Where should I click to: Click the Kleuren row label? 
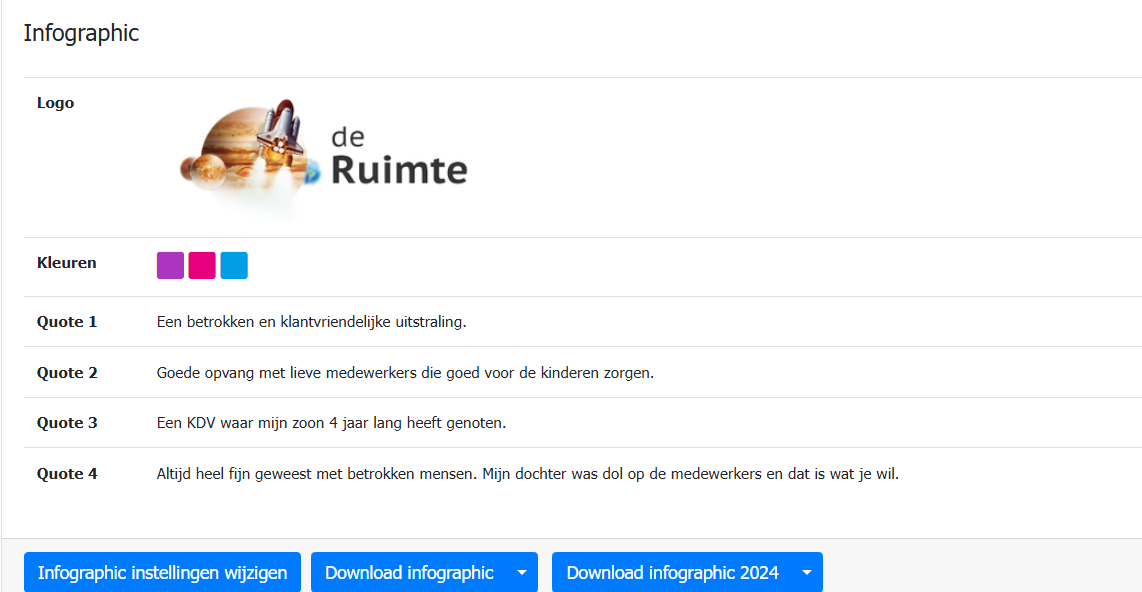pos(67,263)
